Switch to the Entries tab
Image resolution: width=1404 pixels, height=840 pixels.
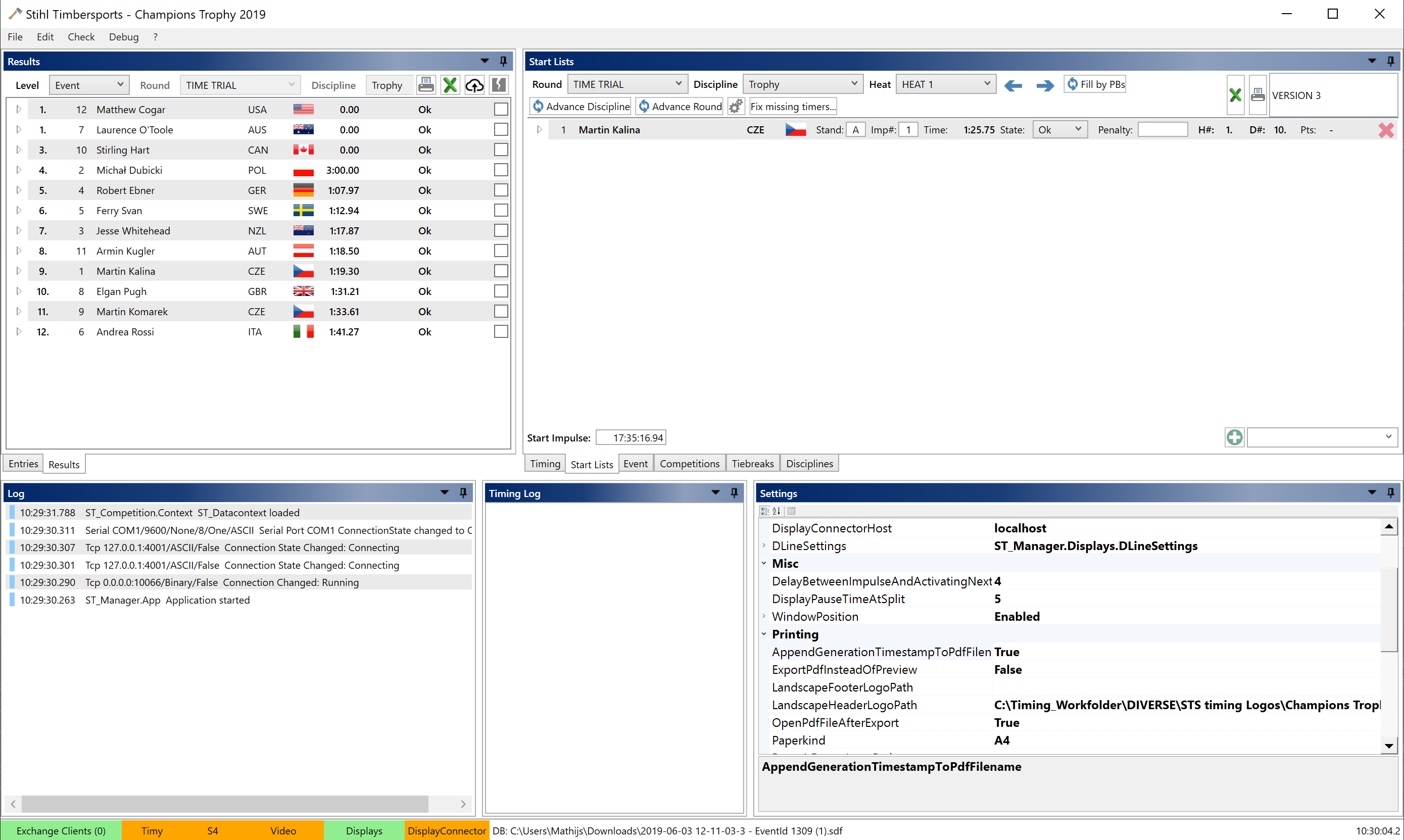point(22,463)
